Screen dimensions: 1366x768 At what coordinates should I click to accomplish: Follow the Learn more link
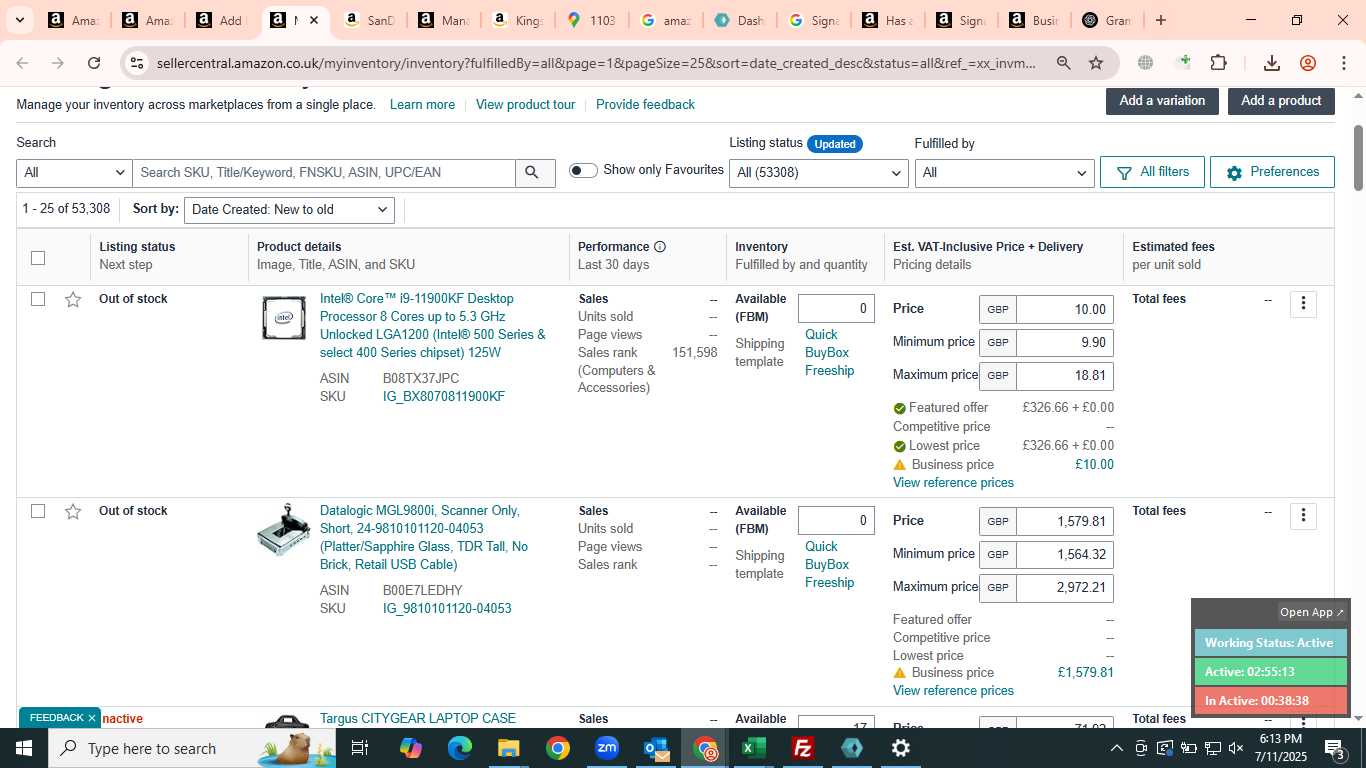(422, 105)
